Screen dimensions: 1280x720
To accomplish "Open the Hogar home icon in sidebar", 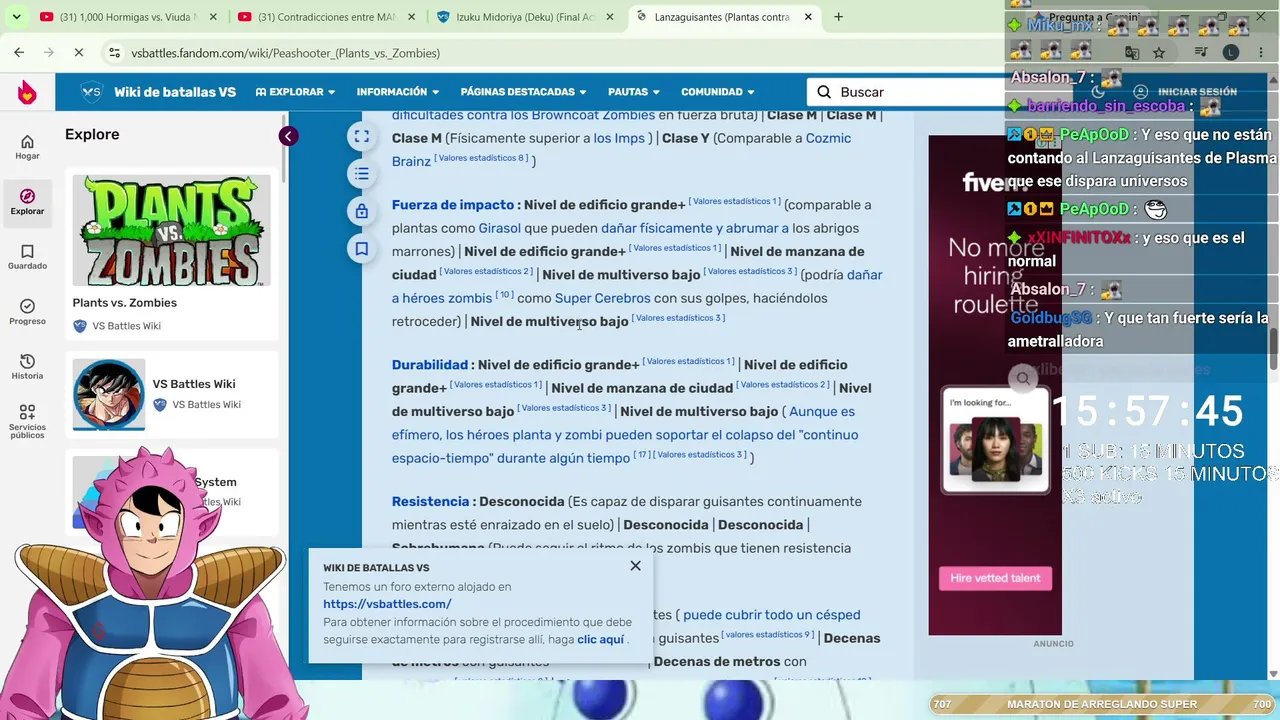I will click(27, 147).
